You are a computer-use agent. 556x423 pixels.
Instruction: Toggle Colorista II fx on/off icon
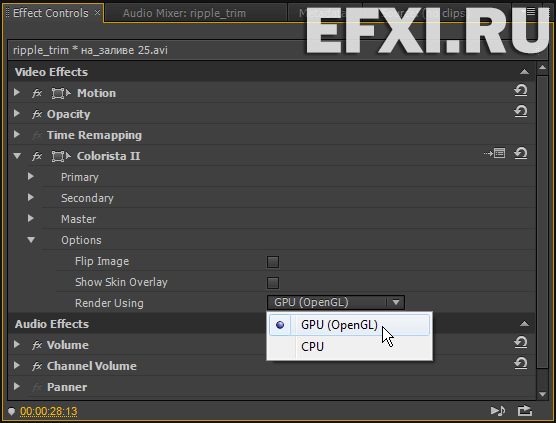pyautogui.click(x=37, y=156)
